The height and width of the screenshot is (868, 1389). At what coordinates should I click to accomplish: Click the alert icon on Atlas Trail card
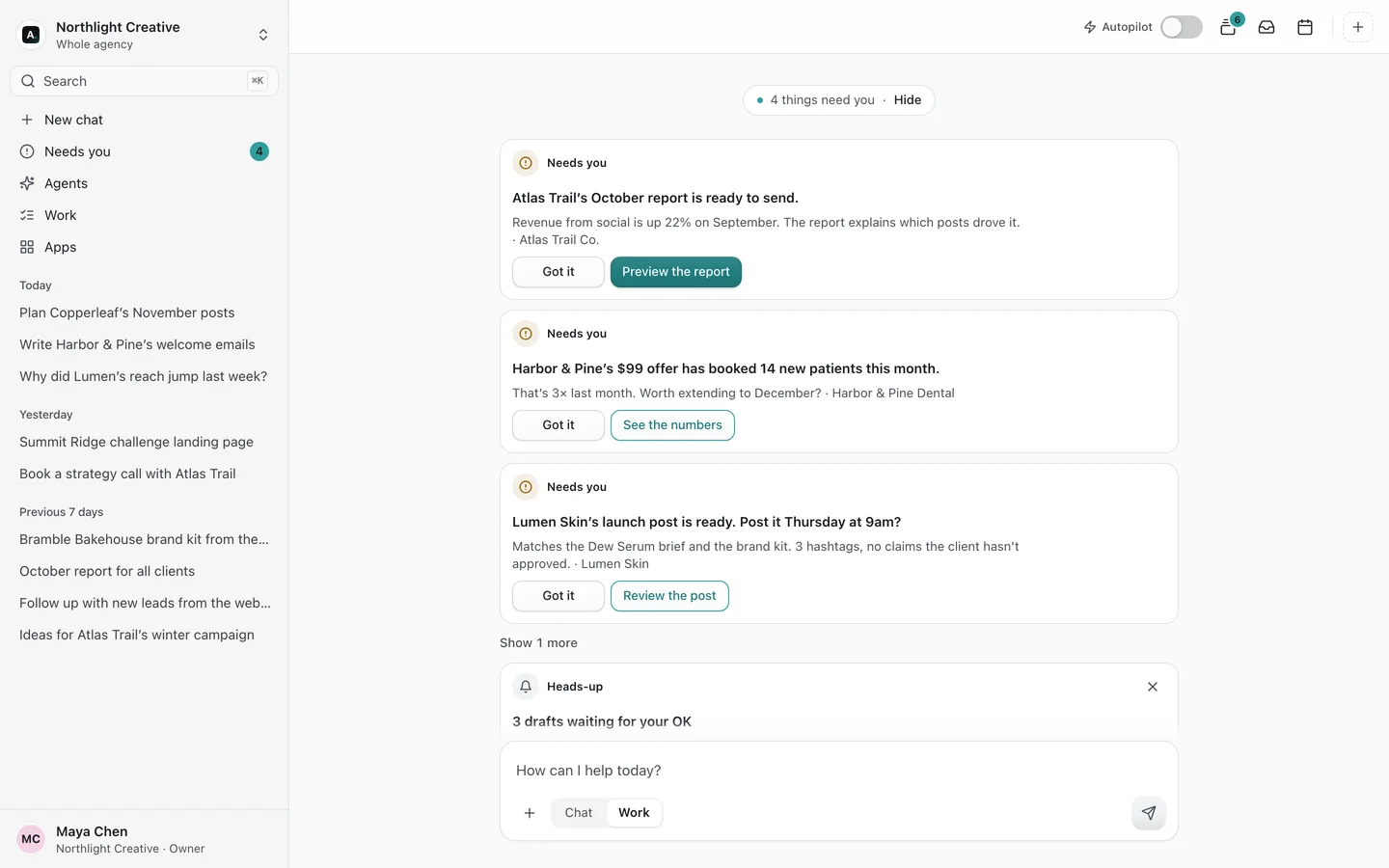(x=526, y=163)
